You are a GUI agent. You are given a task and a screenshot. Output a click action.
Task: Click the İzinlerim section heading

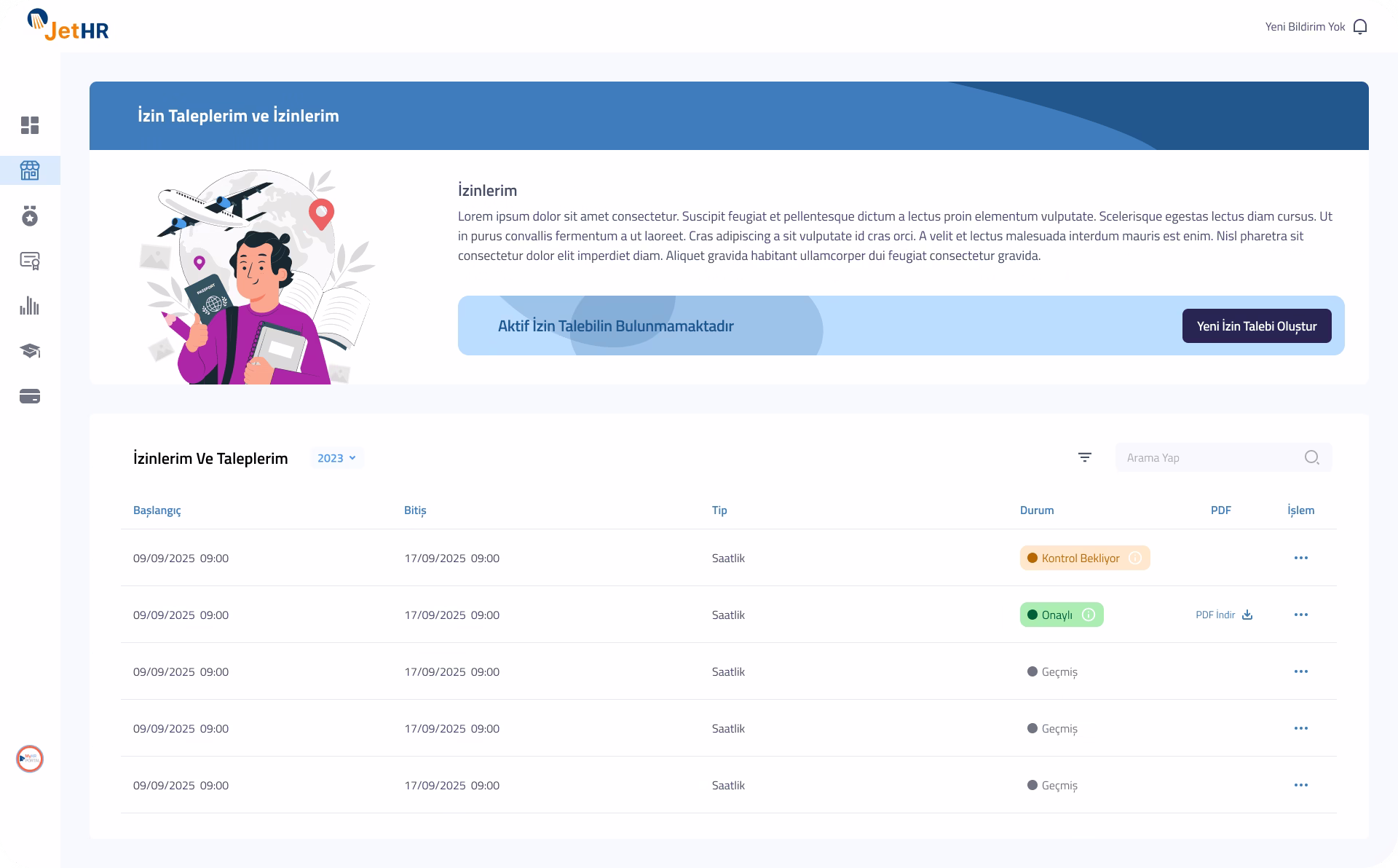click(487, 191)
